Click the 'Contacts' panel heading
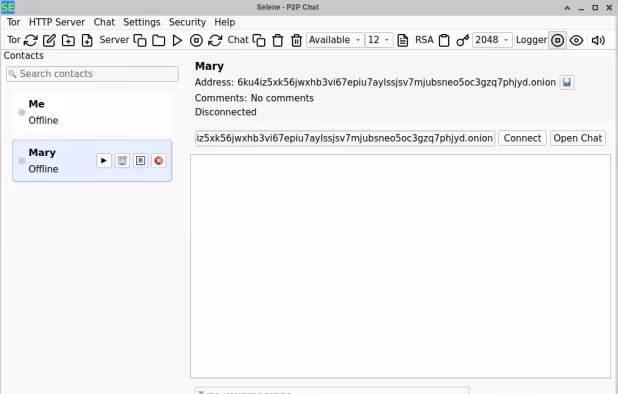Viewport: 618px width, 394px height. click(24, 56)
